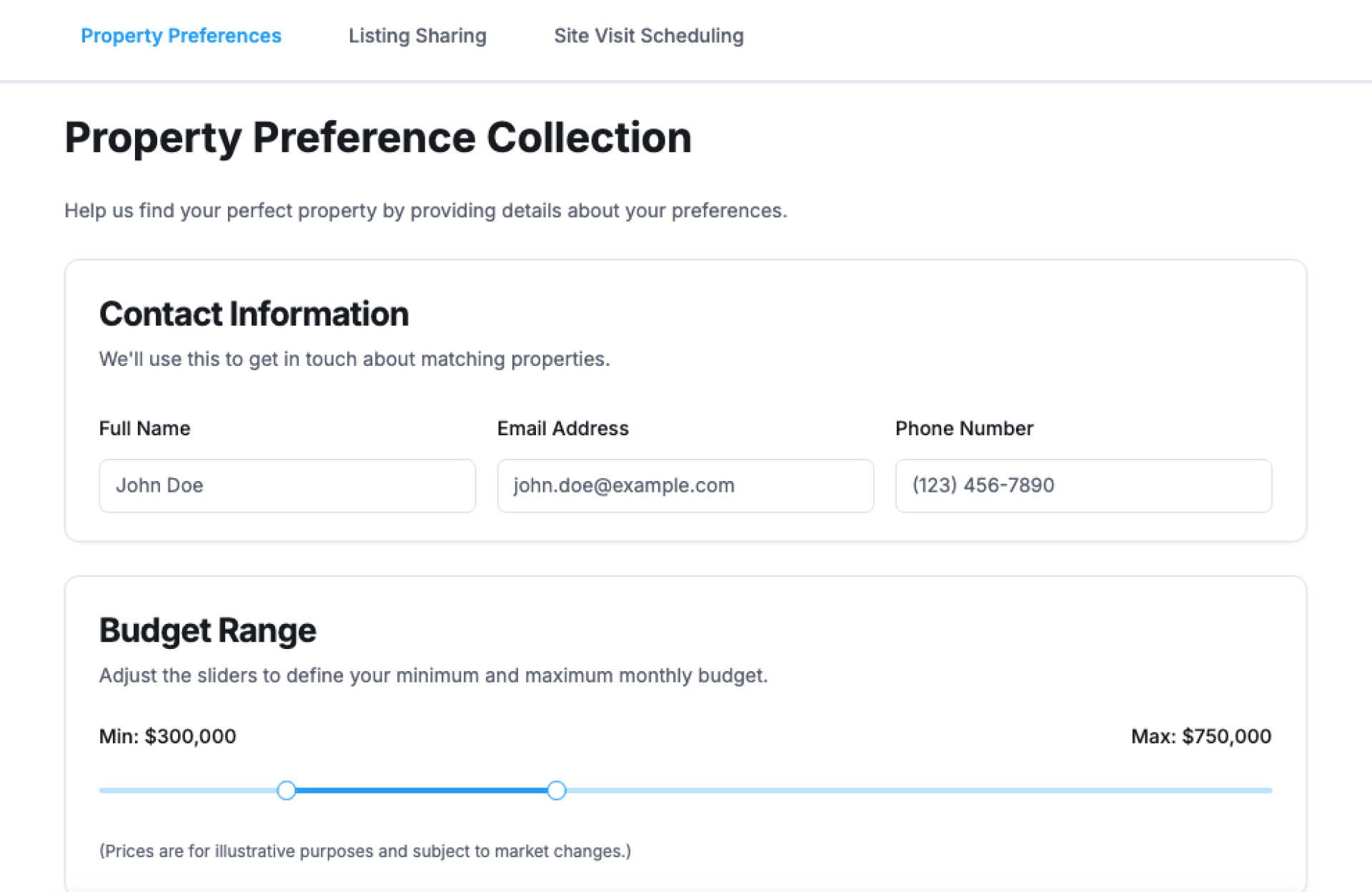
Task: Focus the Full Name input field
Action: pos(287,485)
